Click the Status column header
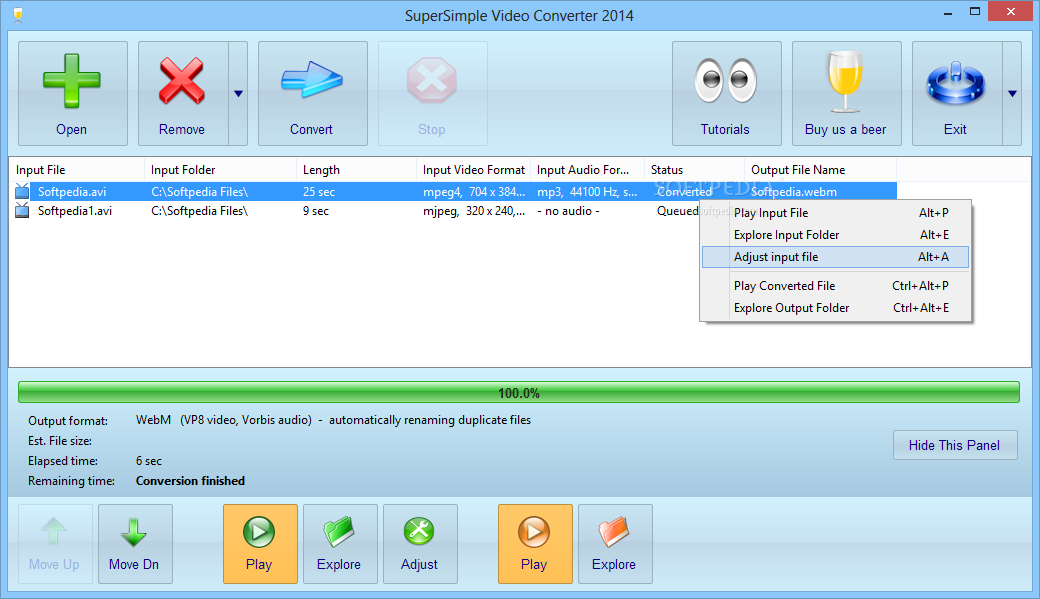Screen dimensions: 1040x599 tap(694, 170)
